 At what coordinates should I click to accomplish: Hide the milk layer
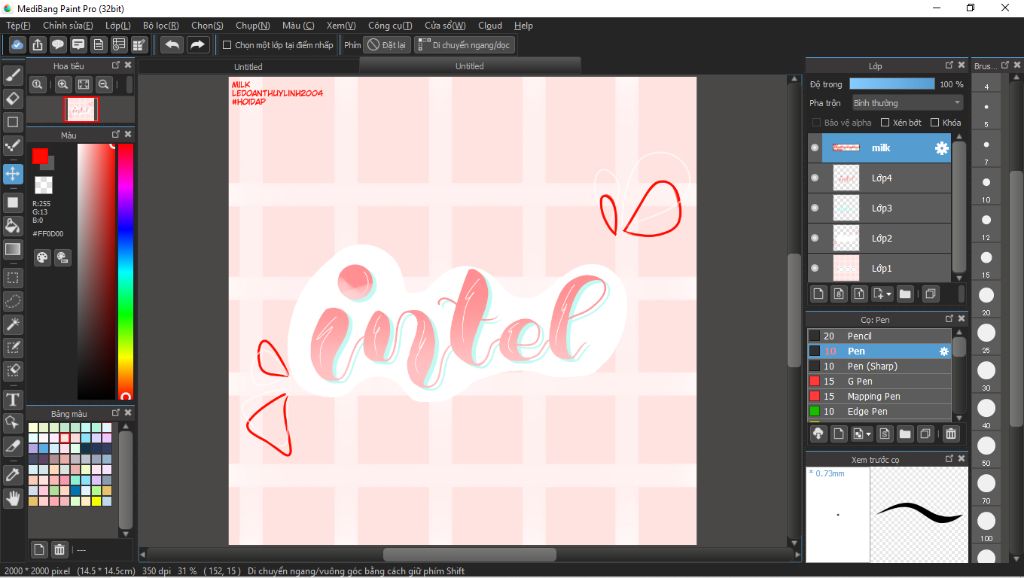[814, 148]
